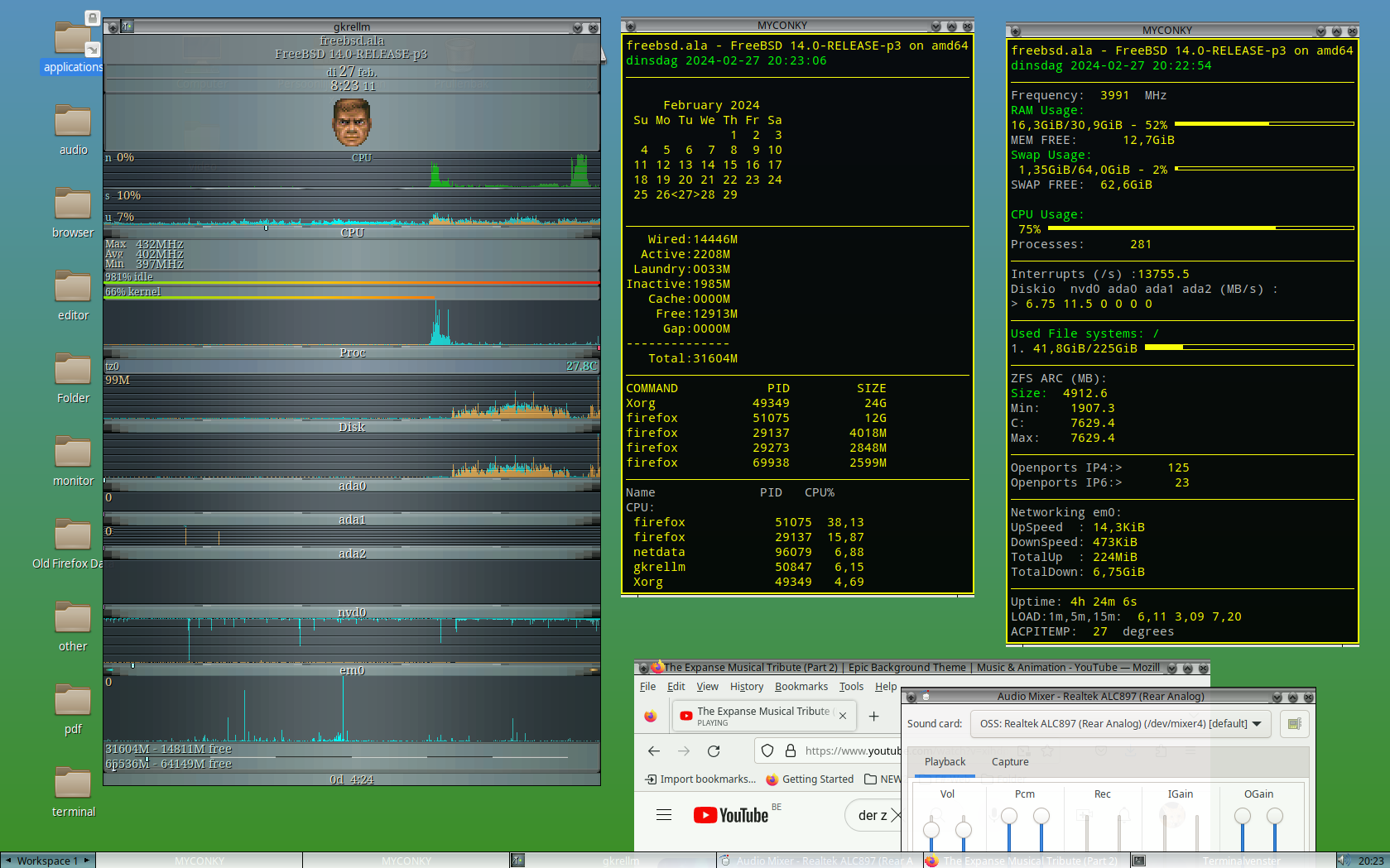Click Import bookmarks in the bookmarks toolbar
Screen dimensions: 1390x868
click(x=701, y=779)
